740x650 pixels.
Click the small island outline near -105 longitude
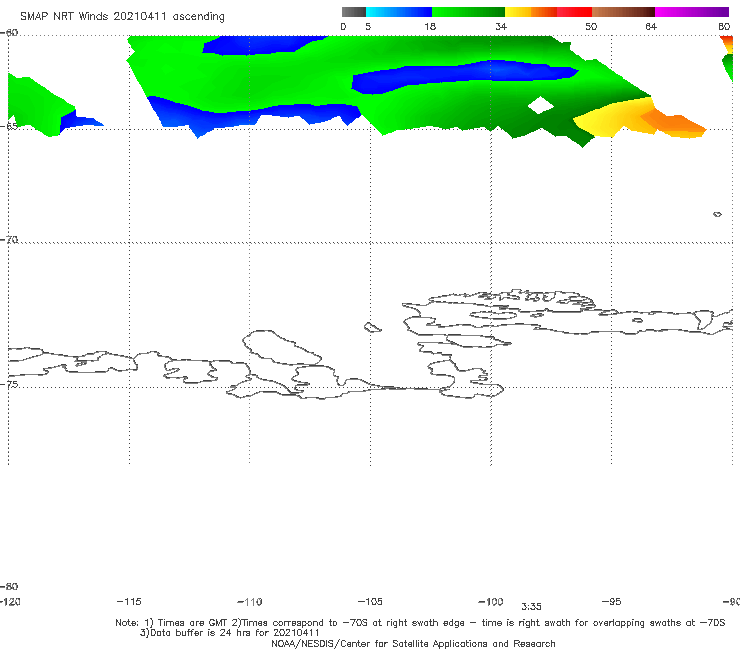(x=372, y=327)
